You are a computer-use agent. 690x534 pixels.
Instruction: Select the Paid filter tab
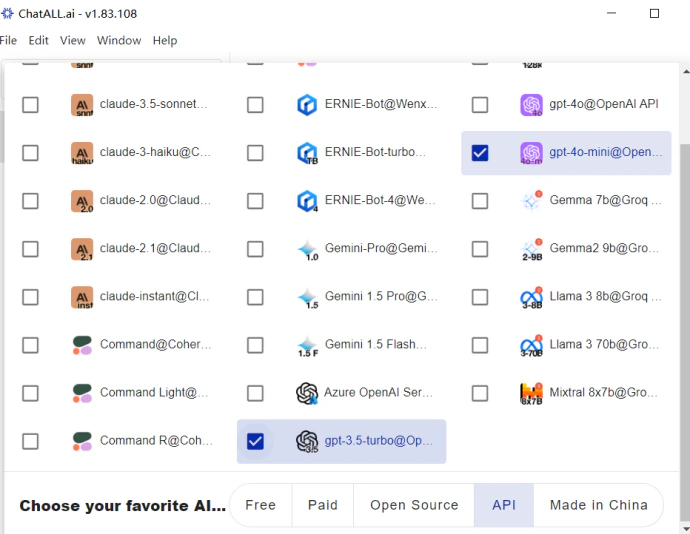[323, 505]
